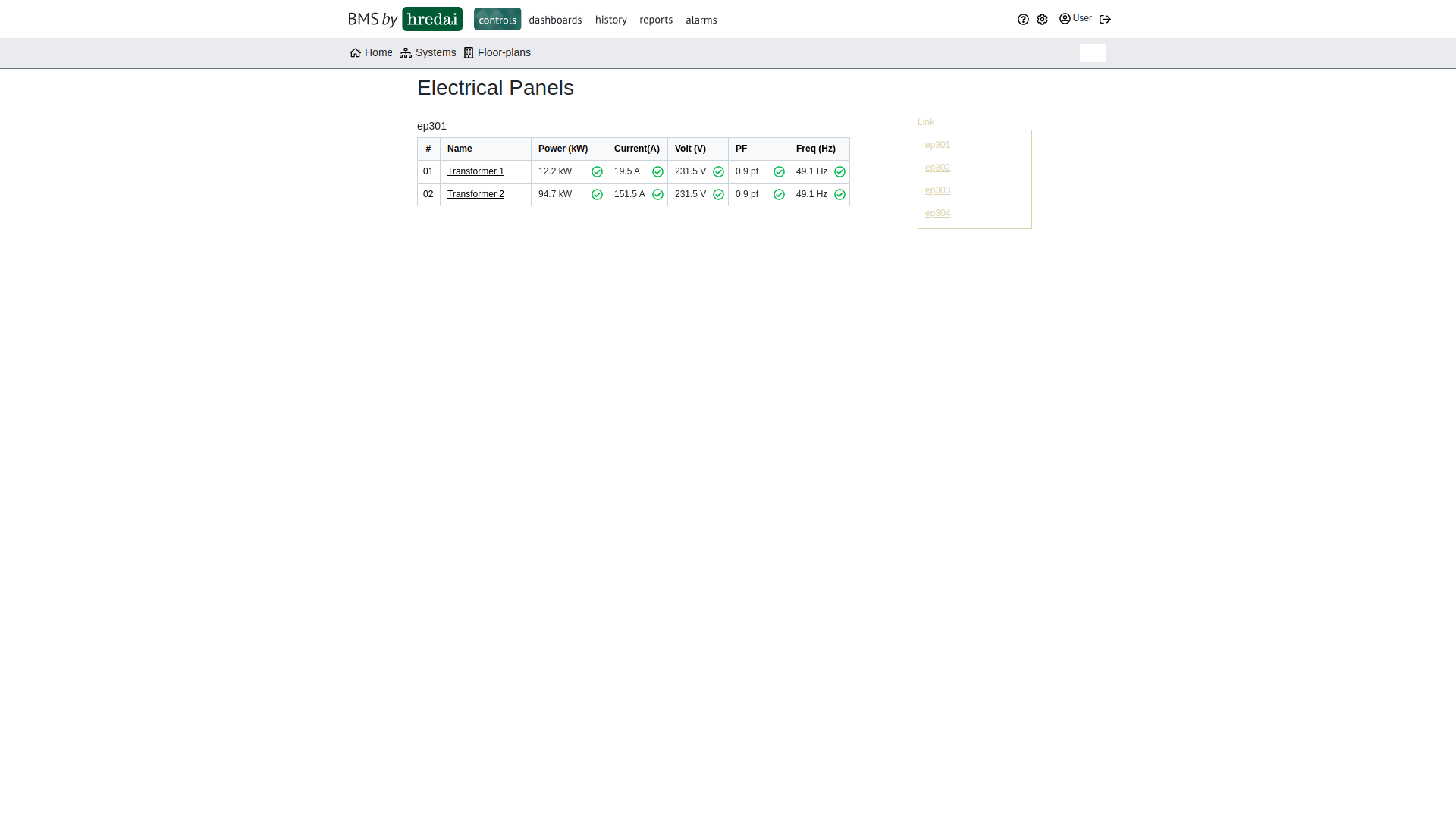Screen dimensions: 1456x819
Task: Click the white box in sub-navigation bar
Action: click(x=1093, y=53)
